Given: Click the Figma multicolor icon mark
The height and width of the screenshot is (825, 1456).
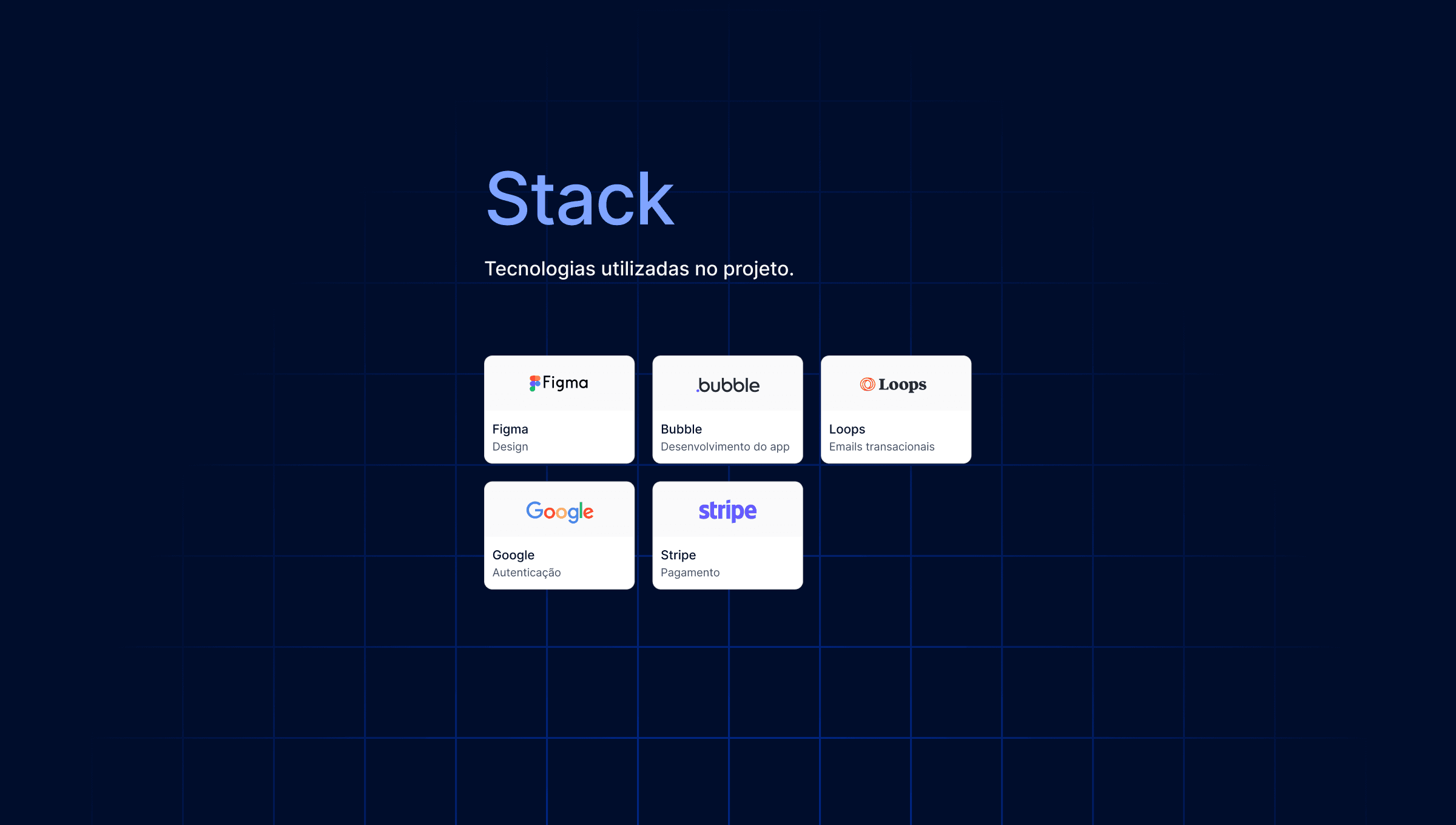Looking at the screenshot, I should tap(534, 383).
